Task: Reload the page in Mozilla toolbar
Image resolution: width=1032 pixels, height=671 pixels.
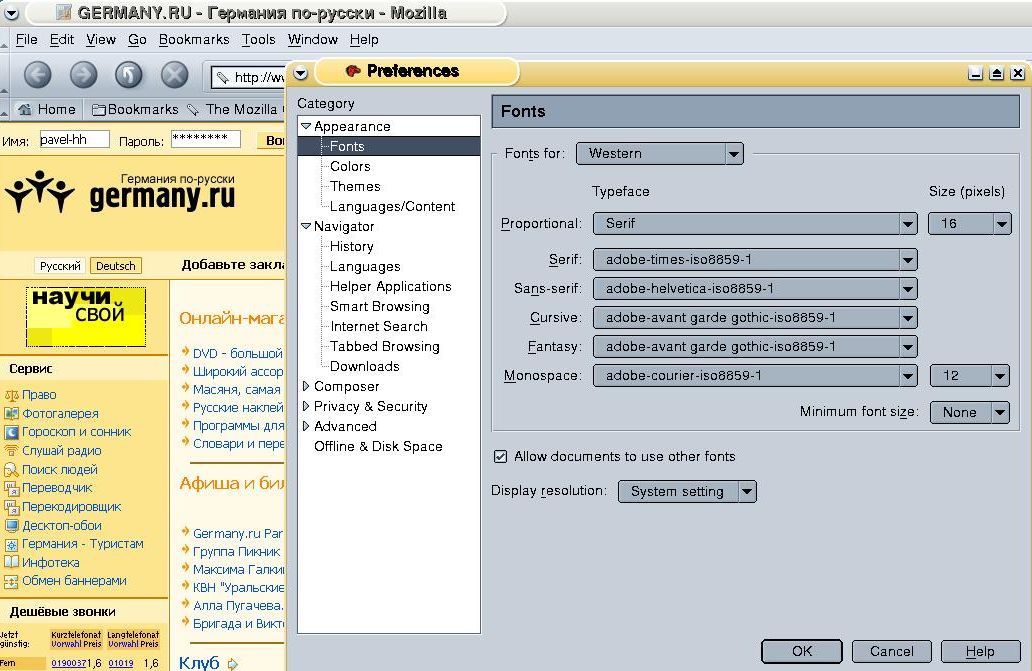Action: (129, 75)
